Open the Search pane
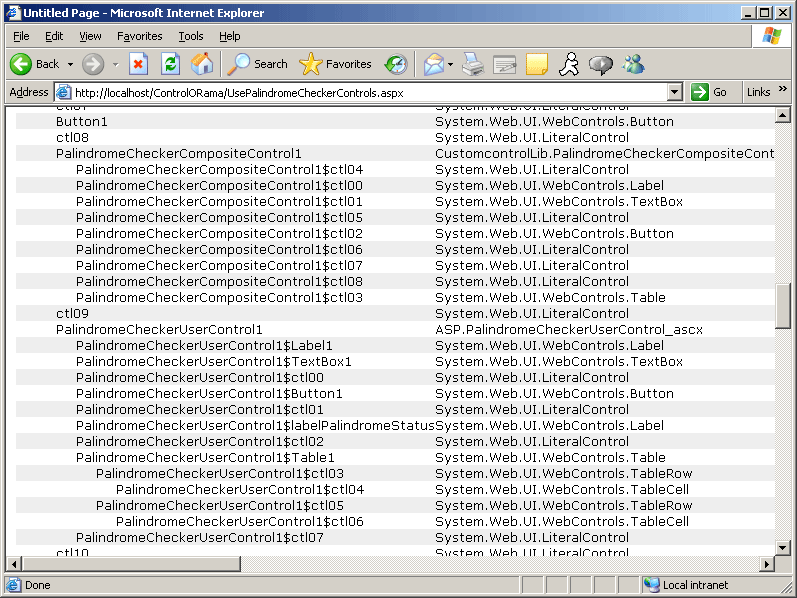 258,64
